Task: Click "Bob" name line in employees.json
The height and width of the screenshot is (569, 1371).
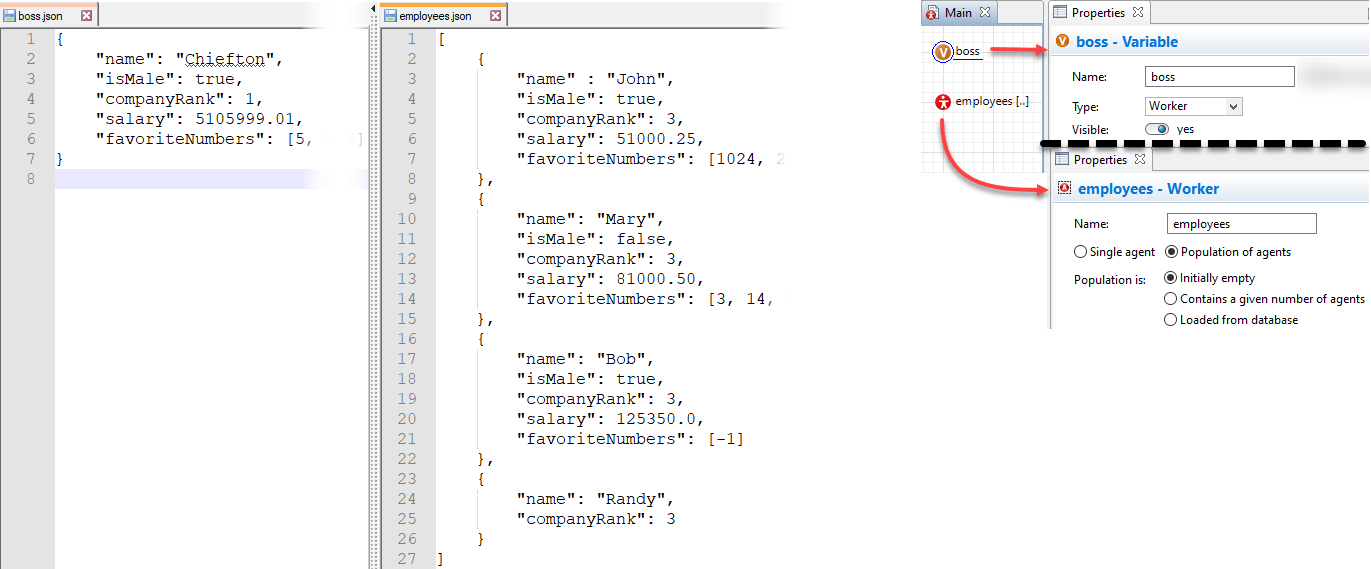Action: tap(584, 359)
